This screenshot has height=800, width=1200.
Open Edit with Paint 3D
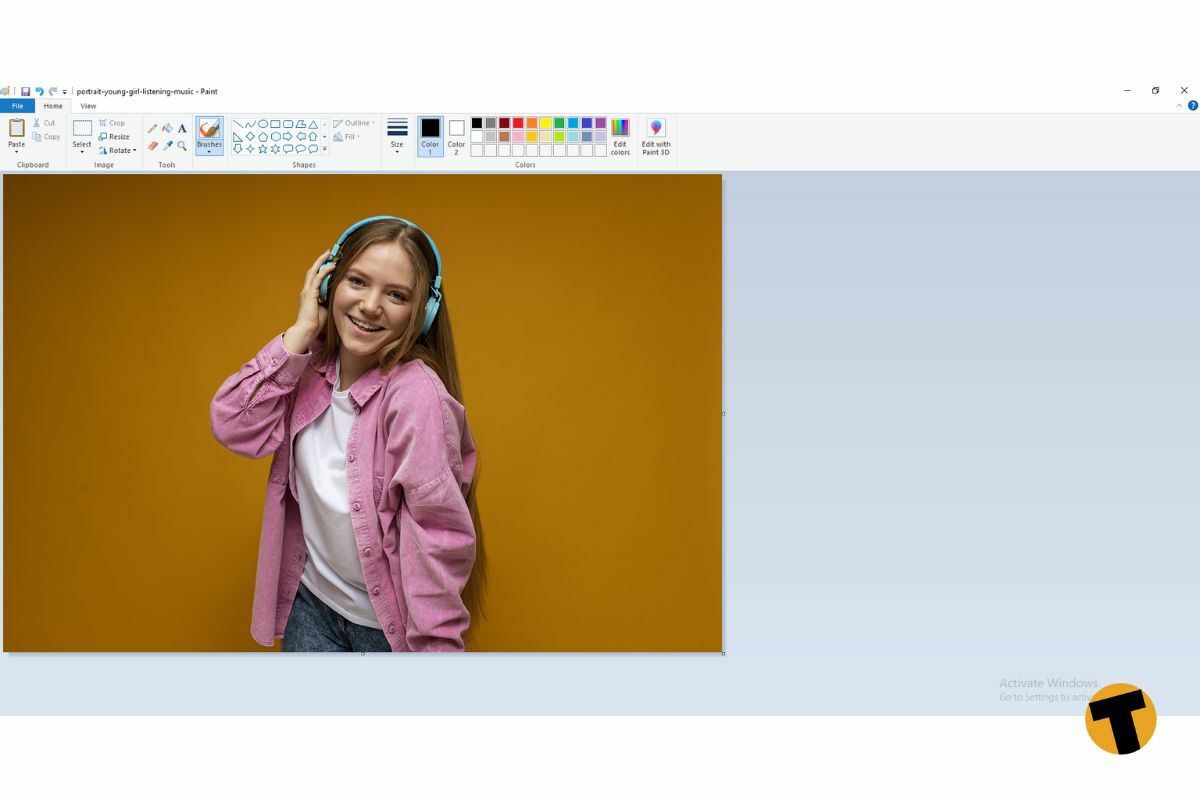click(656, 136)
